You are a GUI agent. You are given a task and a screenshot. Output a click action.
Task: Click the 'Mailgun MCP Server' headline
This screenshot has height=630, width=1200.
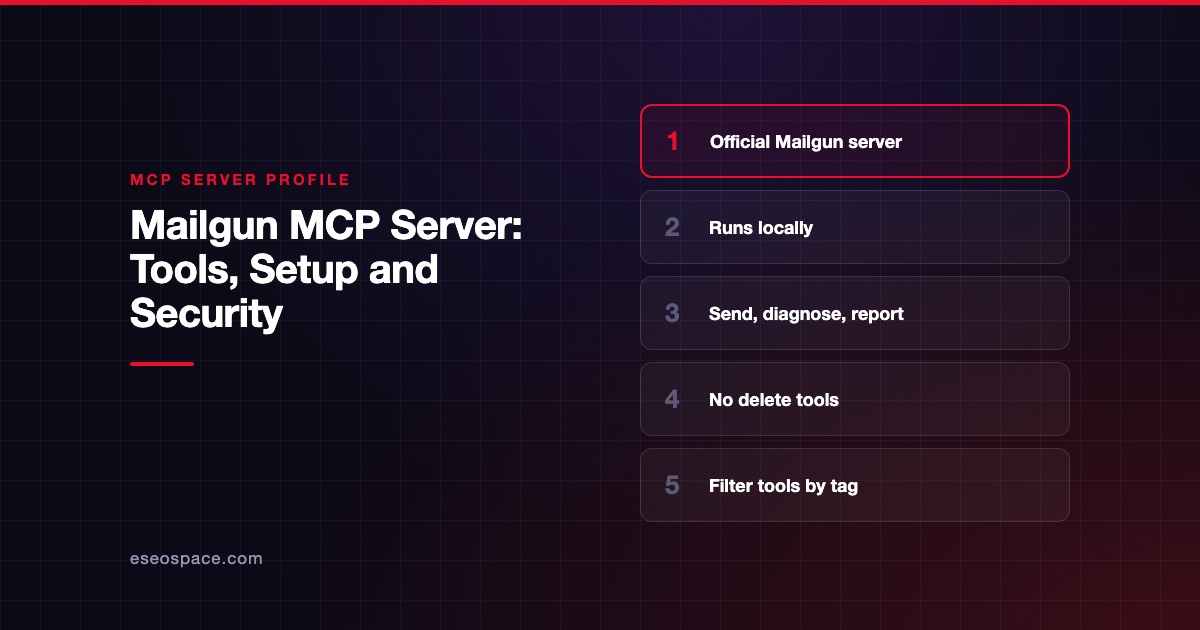326,270
